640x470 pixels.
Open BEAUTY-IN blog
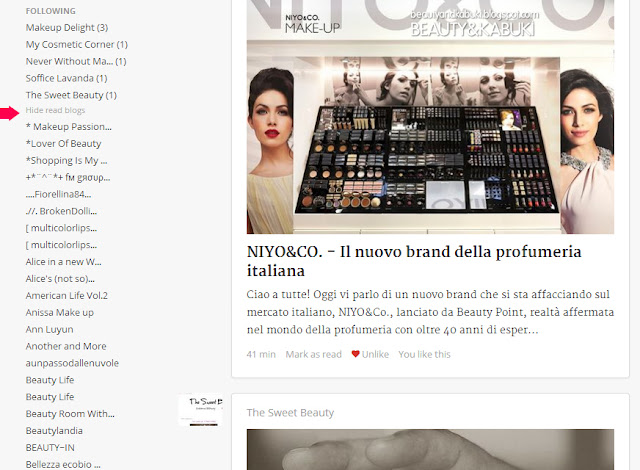[50, 448]
